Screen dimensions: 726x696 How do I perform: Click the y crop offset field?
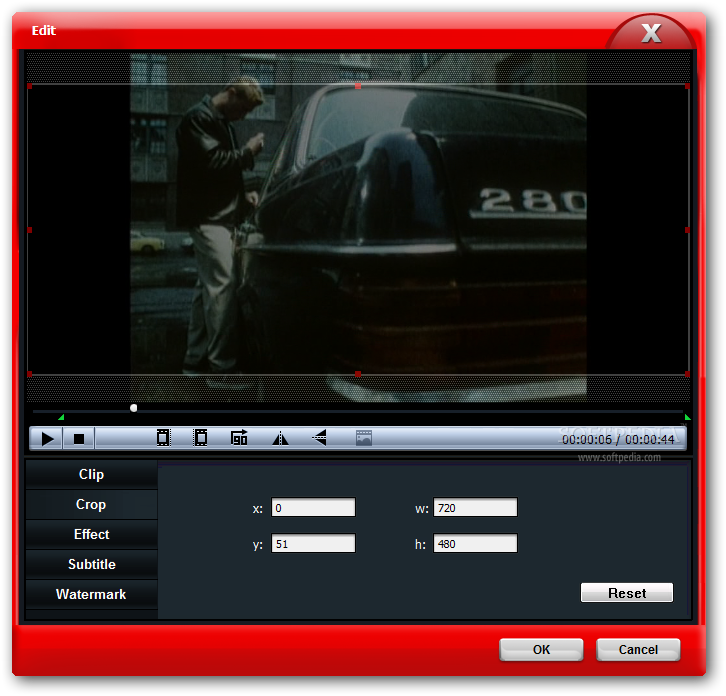point(313,543)
